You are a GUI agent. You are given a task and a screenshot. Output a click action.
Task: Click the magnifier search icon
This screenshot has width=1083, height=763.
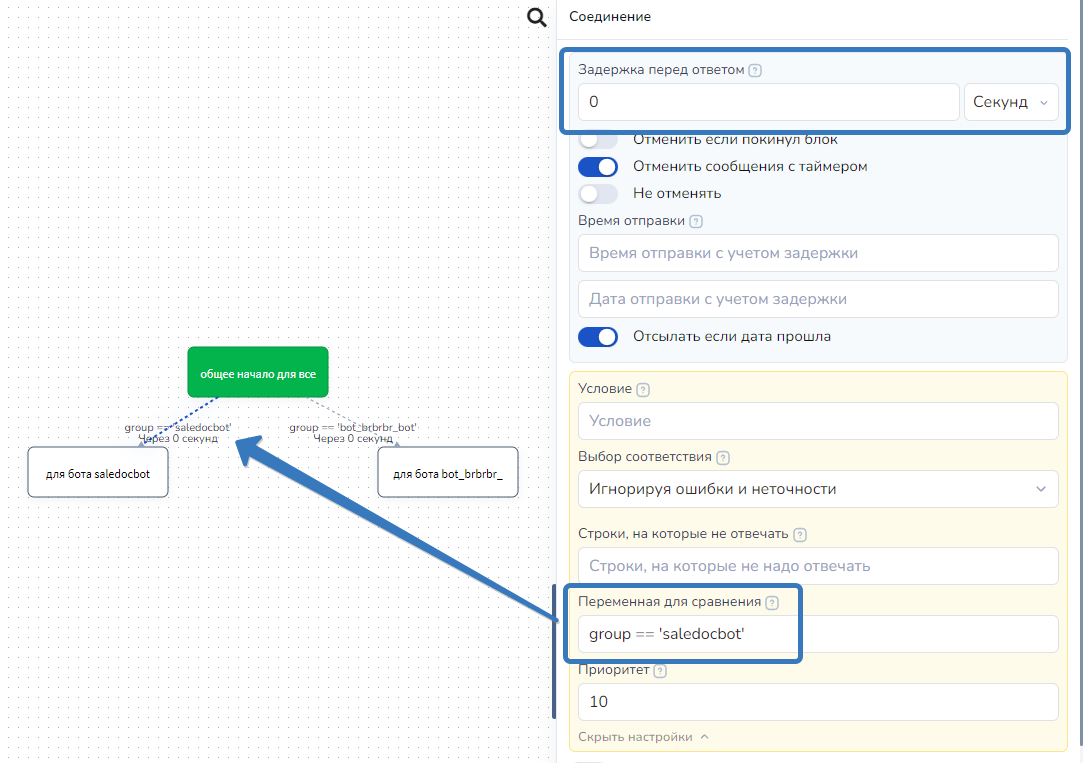click(x=537, y=17)
